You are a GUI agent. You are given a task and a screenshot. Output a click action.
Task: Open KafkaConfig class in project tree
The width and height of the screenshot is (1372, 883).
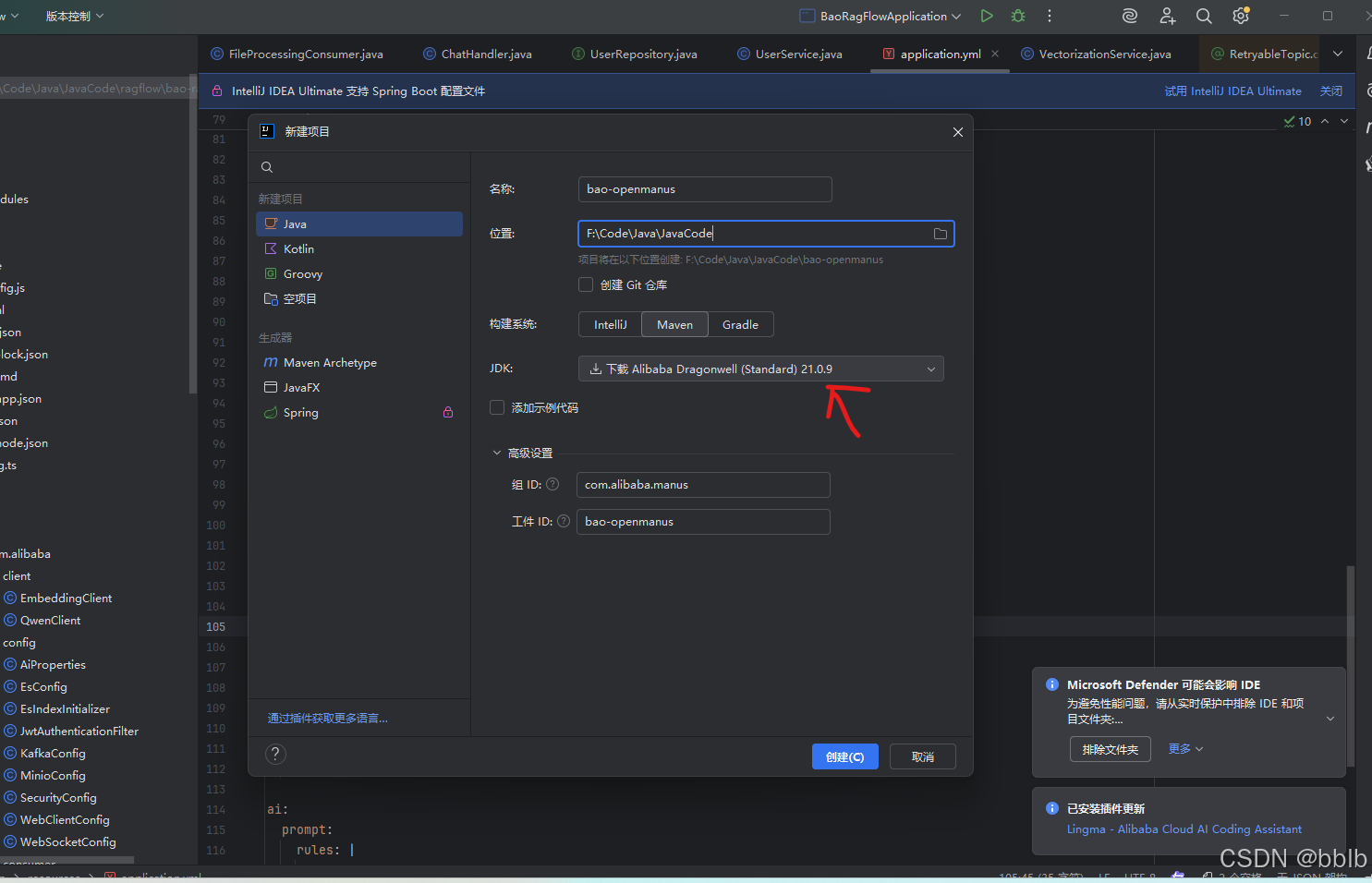45,753
